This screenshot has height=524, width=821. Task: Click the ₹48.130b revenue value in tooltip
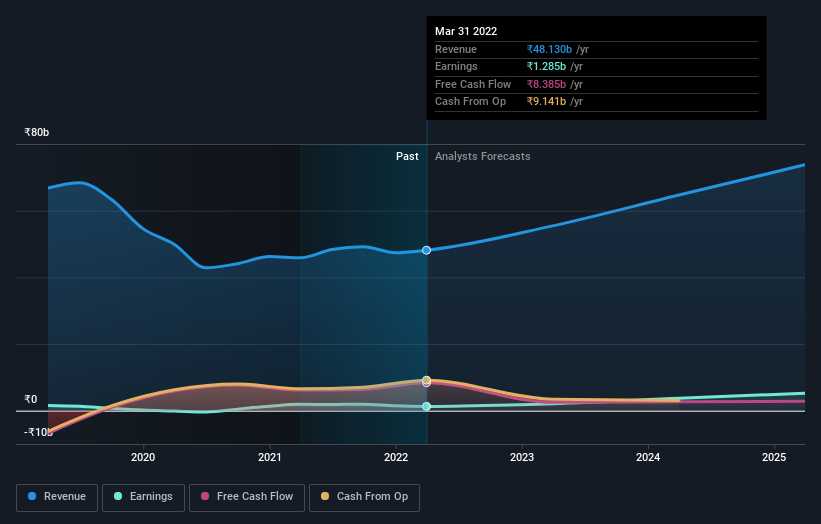pos(549,49)
